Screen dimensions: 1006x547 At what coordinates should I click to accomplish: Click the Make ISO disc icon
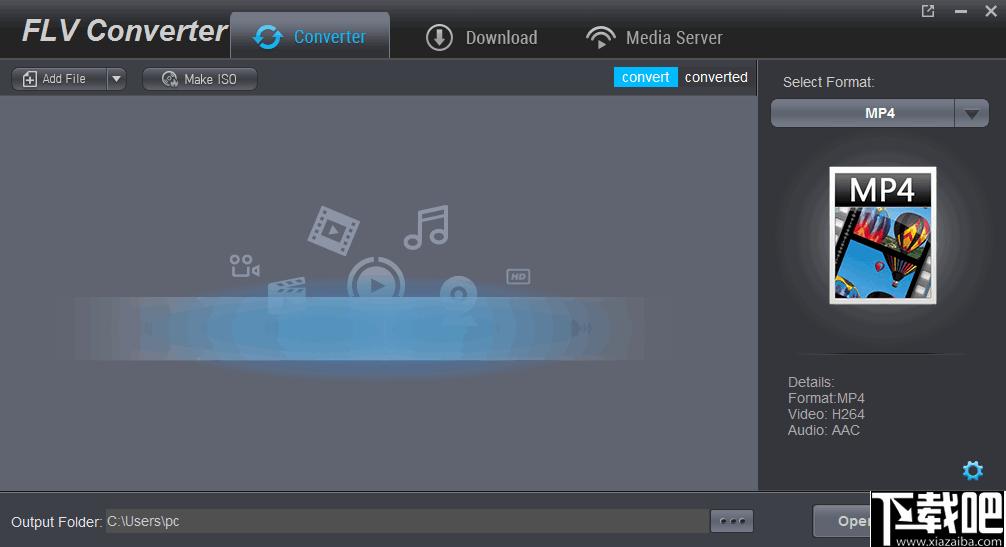[170, 79]
